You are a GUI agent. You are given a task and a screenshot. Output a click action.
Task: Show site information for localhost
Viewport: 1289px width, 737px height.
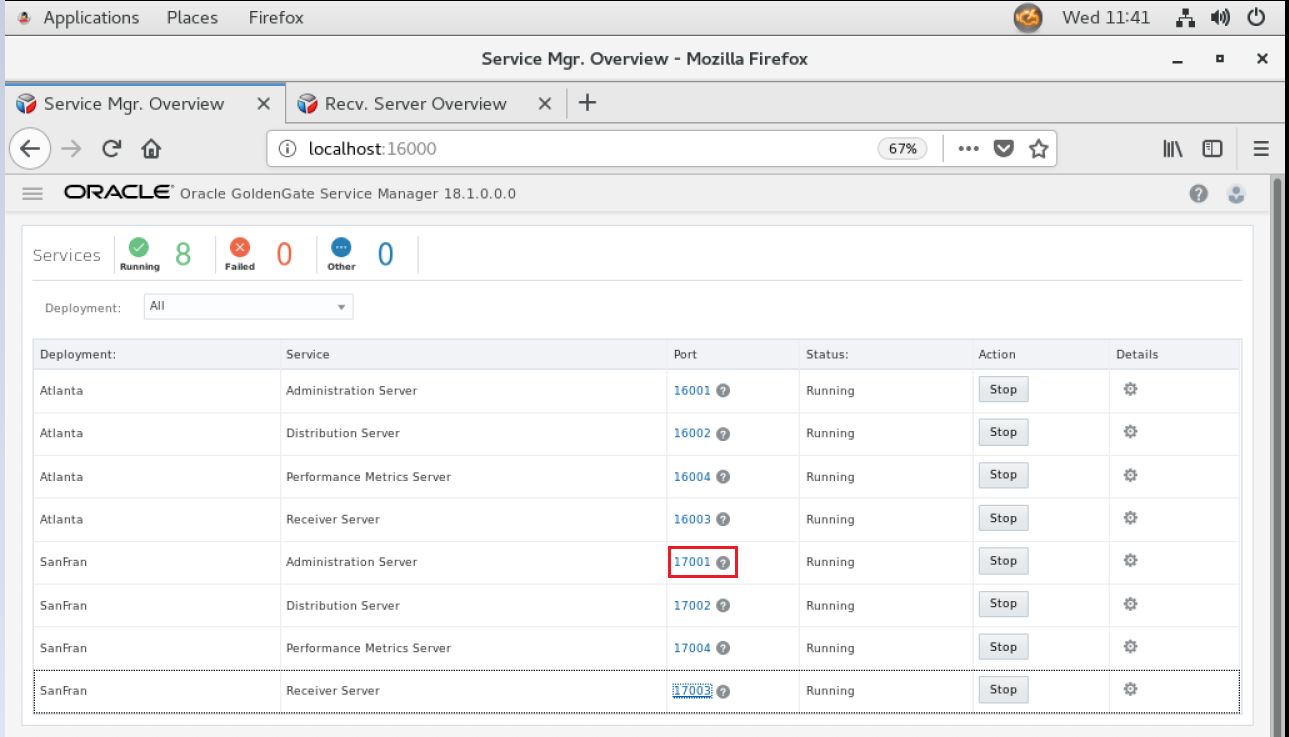pos(287,149)
